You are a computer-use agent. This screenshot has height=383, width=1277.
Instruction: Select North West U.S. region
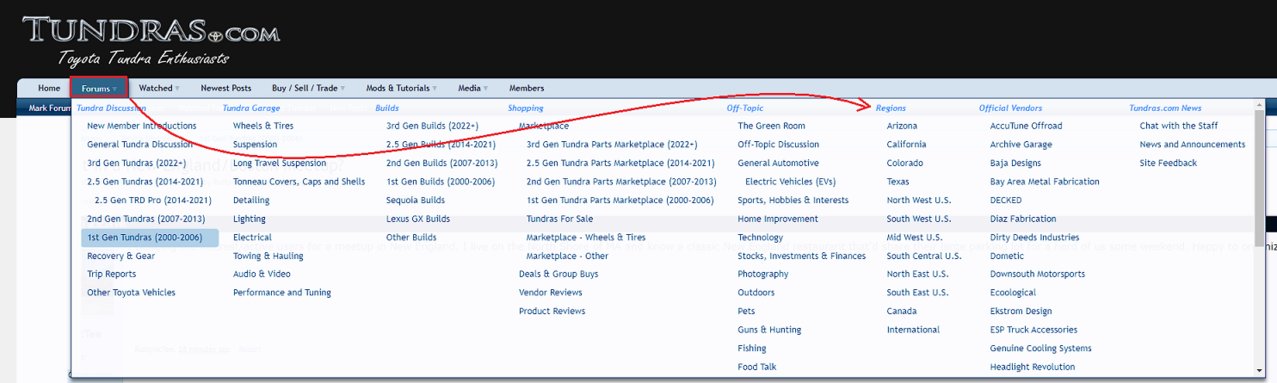click(918, 200)
